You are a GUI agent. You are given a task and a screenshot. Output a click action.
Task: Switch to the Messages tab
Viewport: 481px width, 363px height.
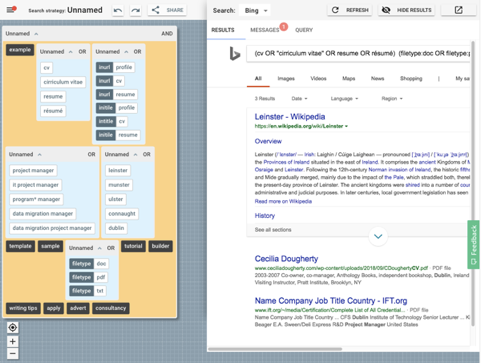pyautogui.click(x=265, y=30)
